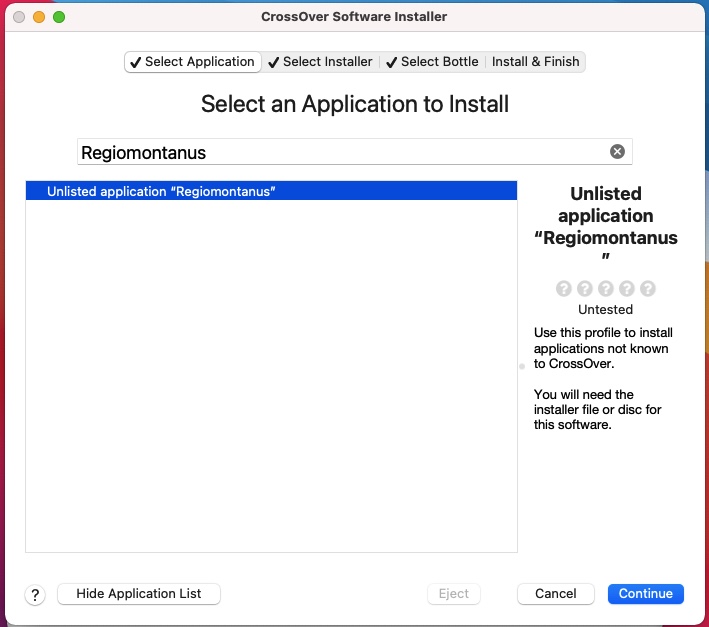Screen dimensions: 709x627
Task: Click "Use this profile to install" description text
Action: pyautogui.click(x=603, y=348)
